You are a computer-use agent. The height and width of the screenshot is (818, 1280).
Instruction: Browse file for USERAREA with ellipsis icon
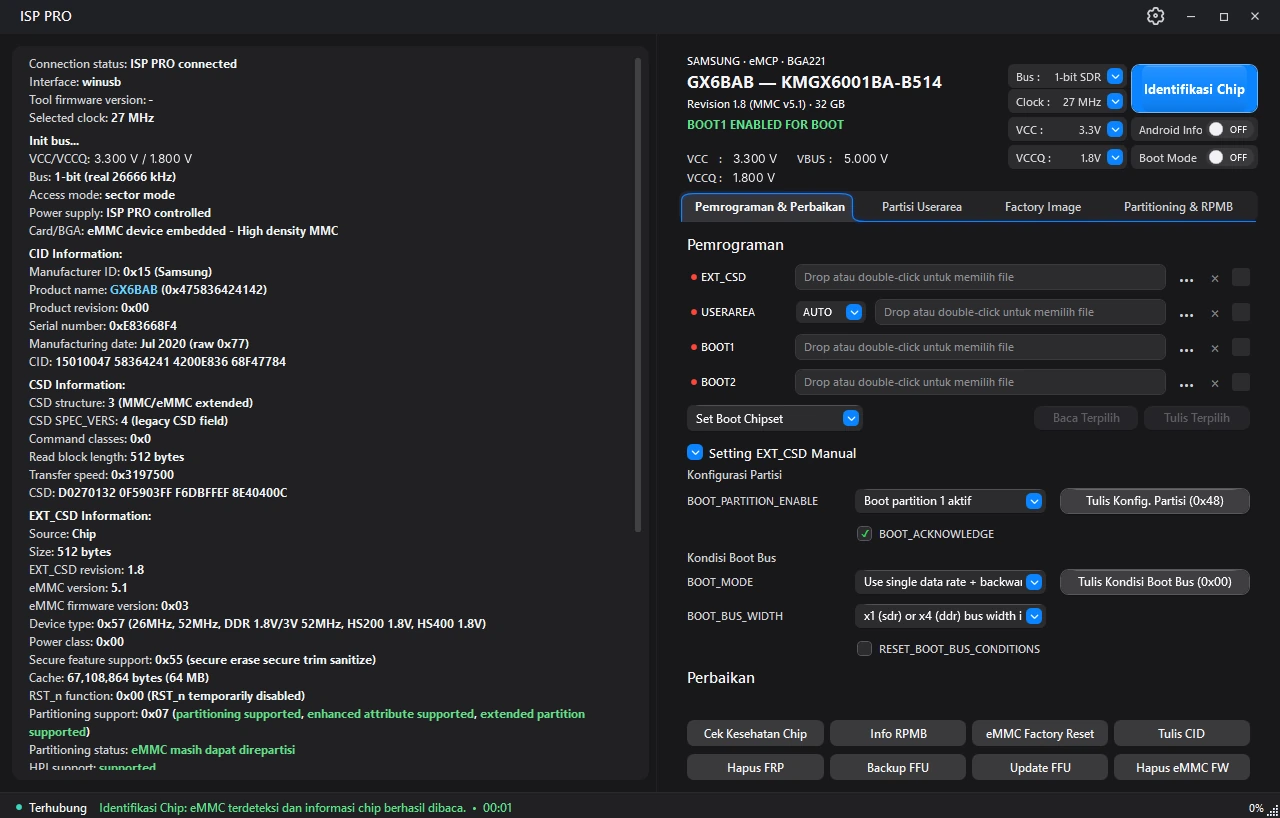pyautogui.click(x=1186, y=313)
